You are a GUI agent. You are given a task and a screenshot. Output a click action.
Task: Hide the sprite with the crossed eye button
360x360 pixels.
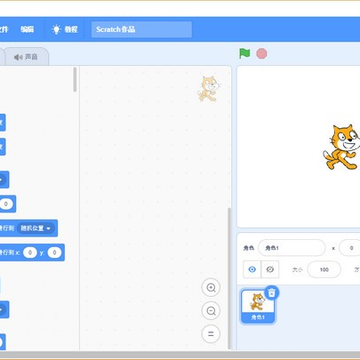pyautogui.click(x=270, y=269)
